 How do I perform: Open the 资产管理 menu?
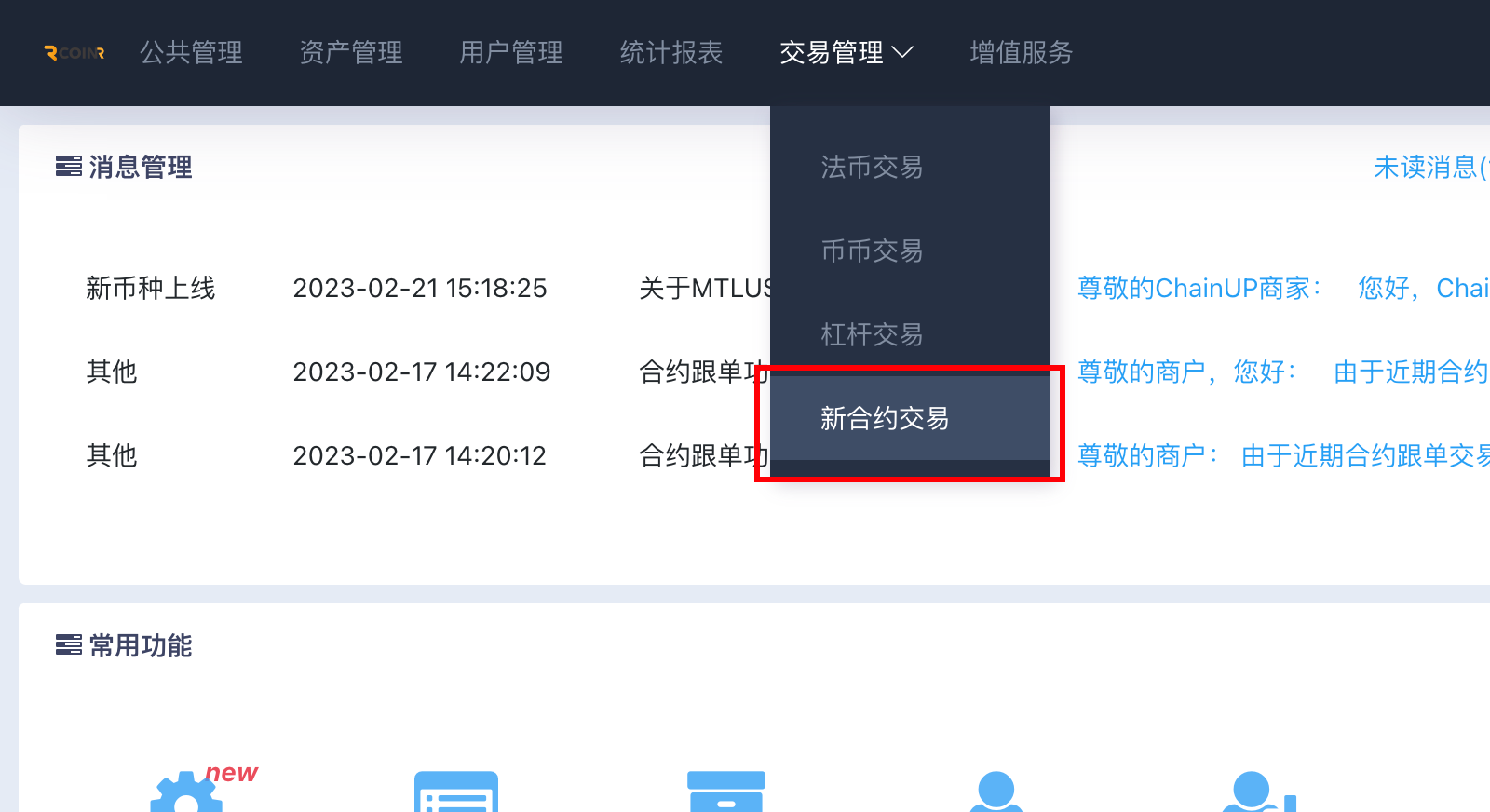(351, 53)
